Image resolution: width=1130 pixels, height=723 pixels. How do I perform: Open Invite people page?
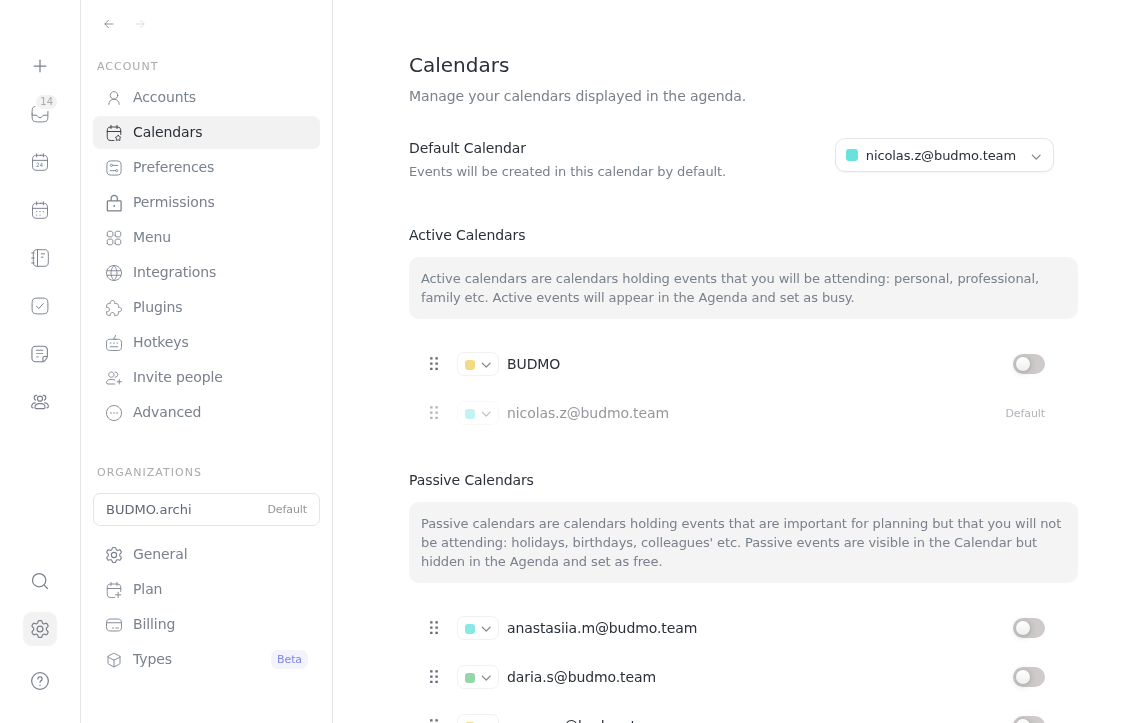(x=177, y=377)
